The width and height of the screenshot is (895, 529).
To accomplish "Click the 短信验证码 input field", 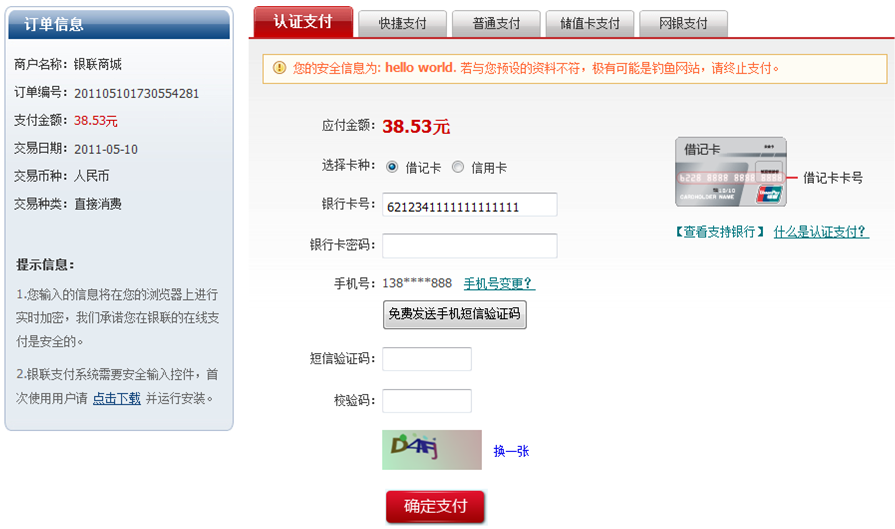I will (x=427, y=359).
